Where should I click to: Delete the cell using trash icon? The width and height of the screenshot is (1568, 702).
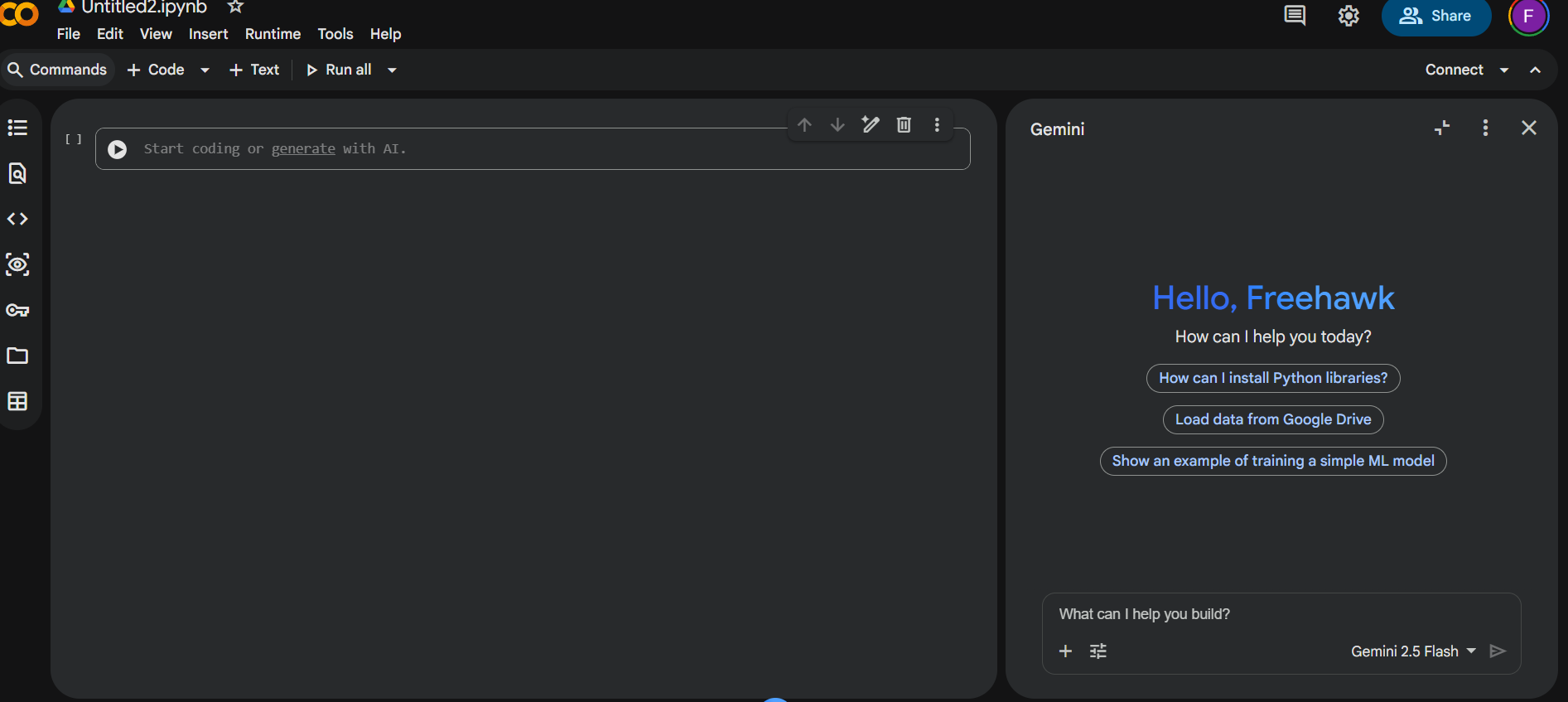pyautogui.click(x=904, y=124)
